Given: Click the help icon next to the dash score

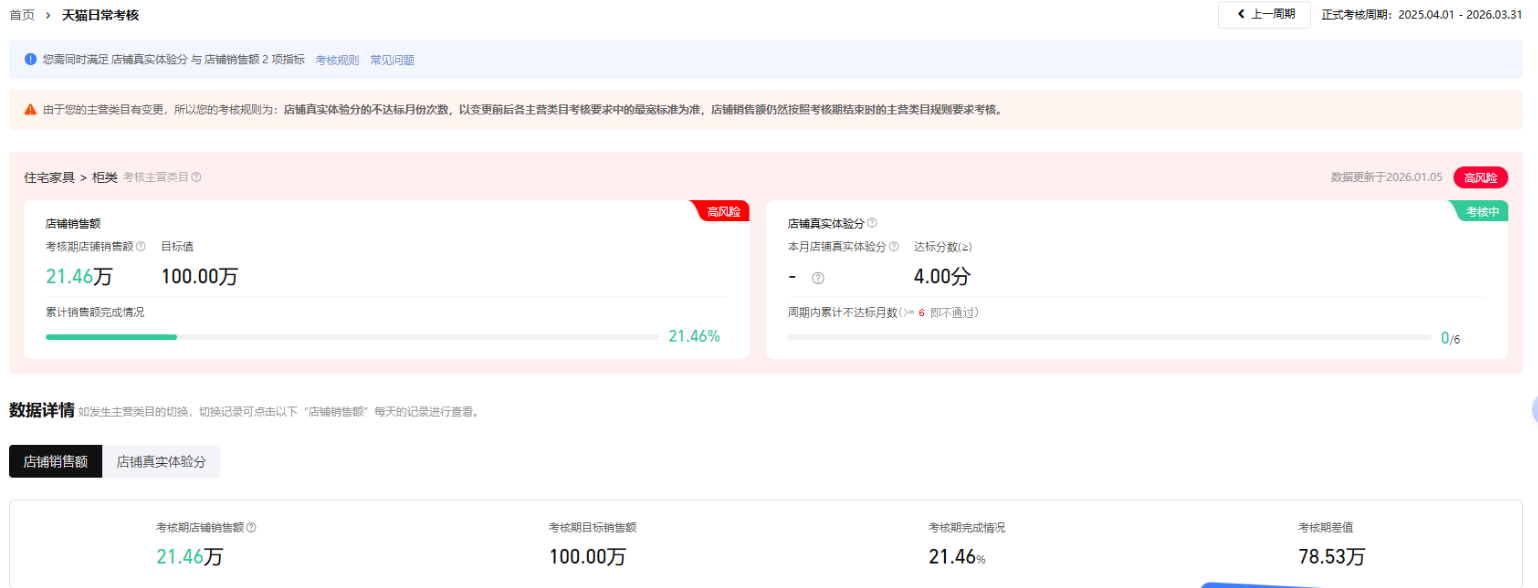Looking at the screenshot, I should click(817, 278).
